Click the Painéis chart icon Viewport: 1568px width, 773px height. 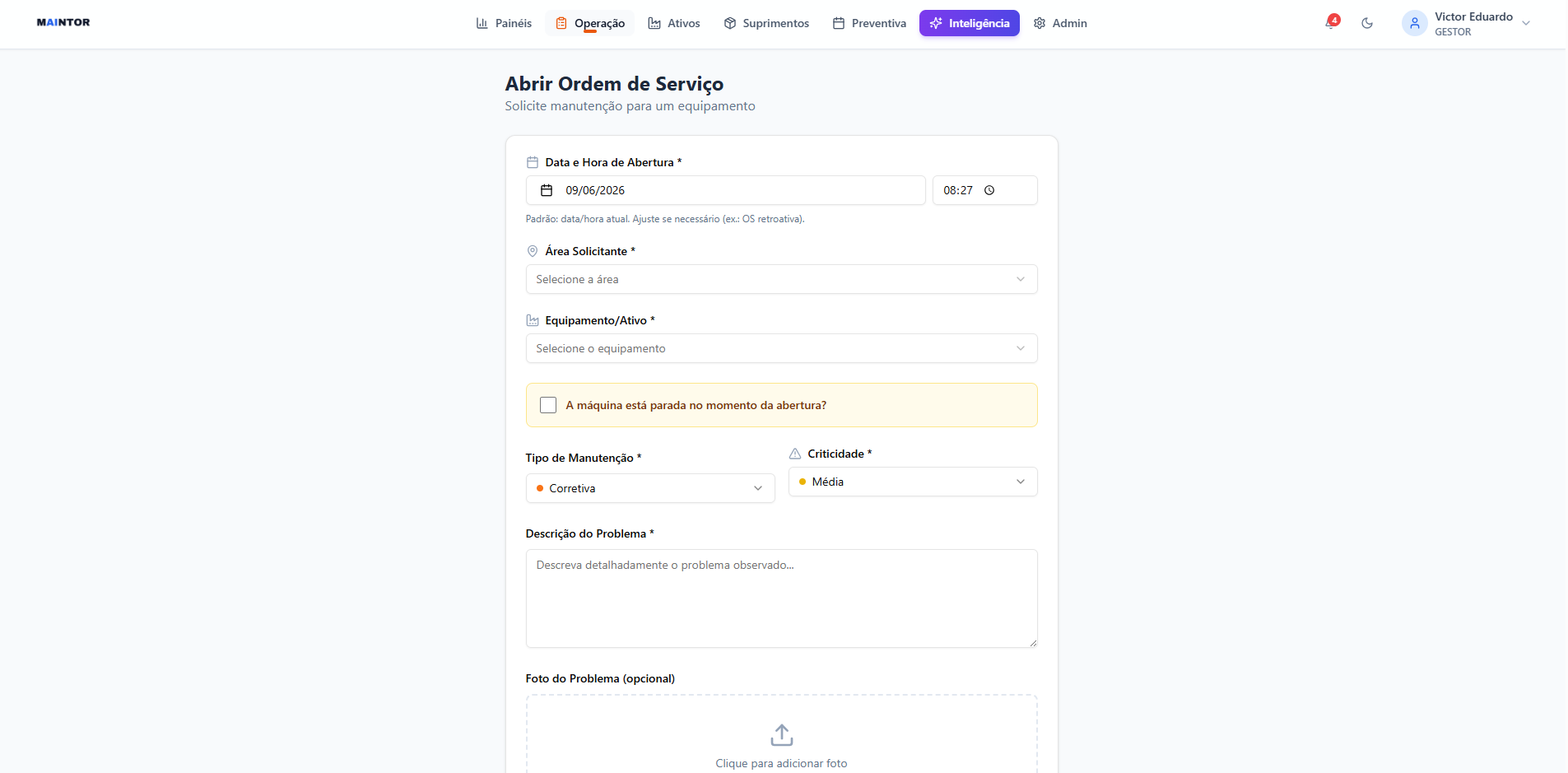pyautogui.click(x=482, y=23)
